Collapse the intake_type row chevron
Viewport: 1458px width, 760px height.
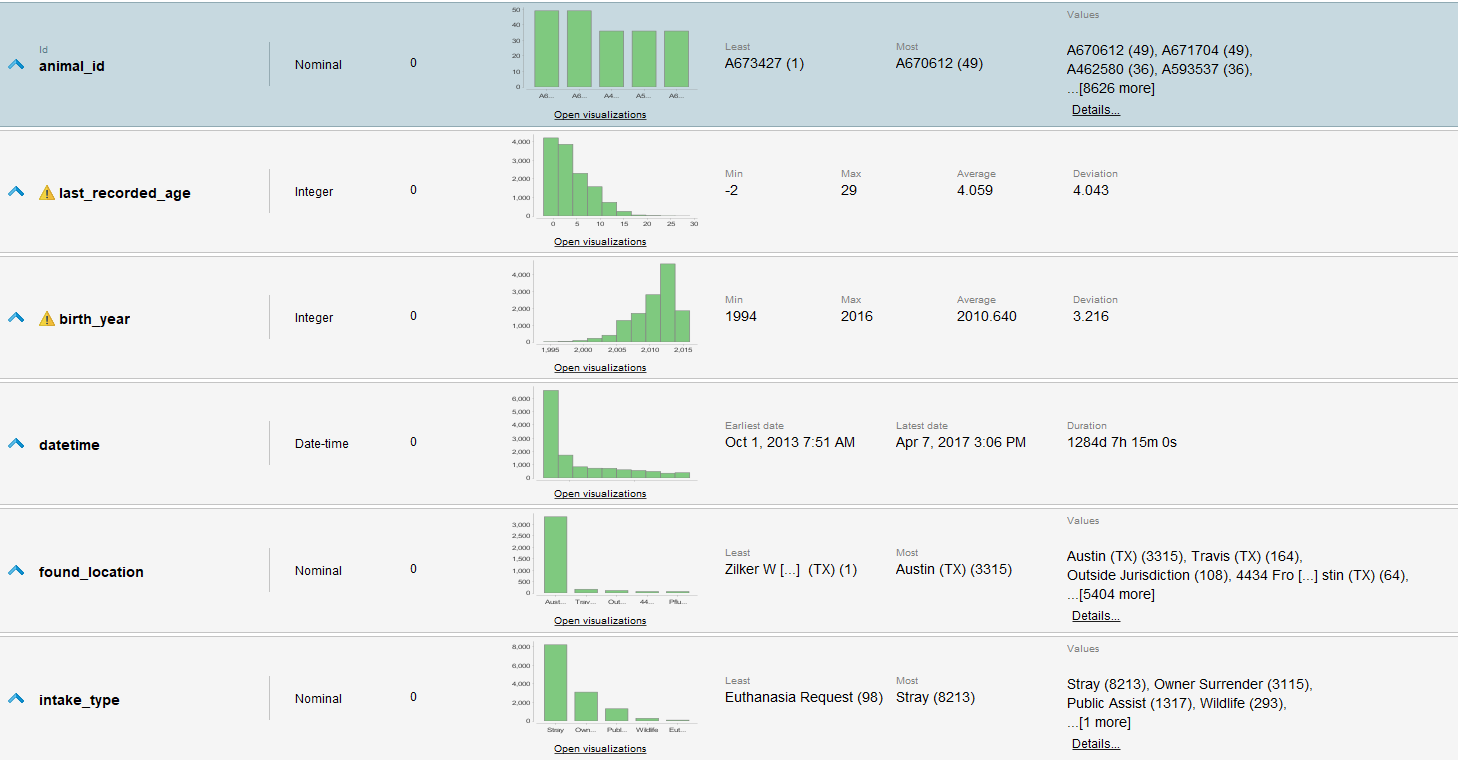click(x=16, y=698)
